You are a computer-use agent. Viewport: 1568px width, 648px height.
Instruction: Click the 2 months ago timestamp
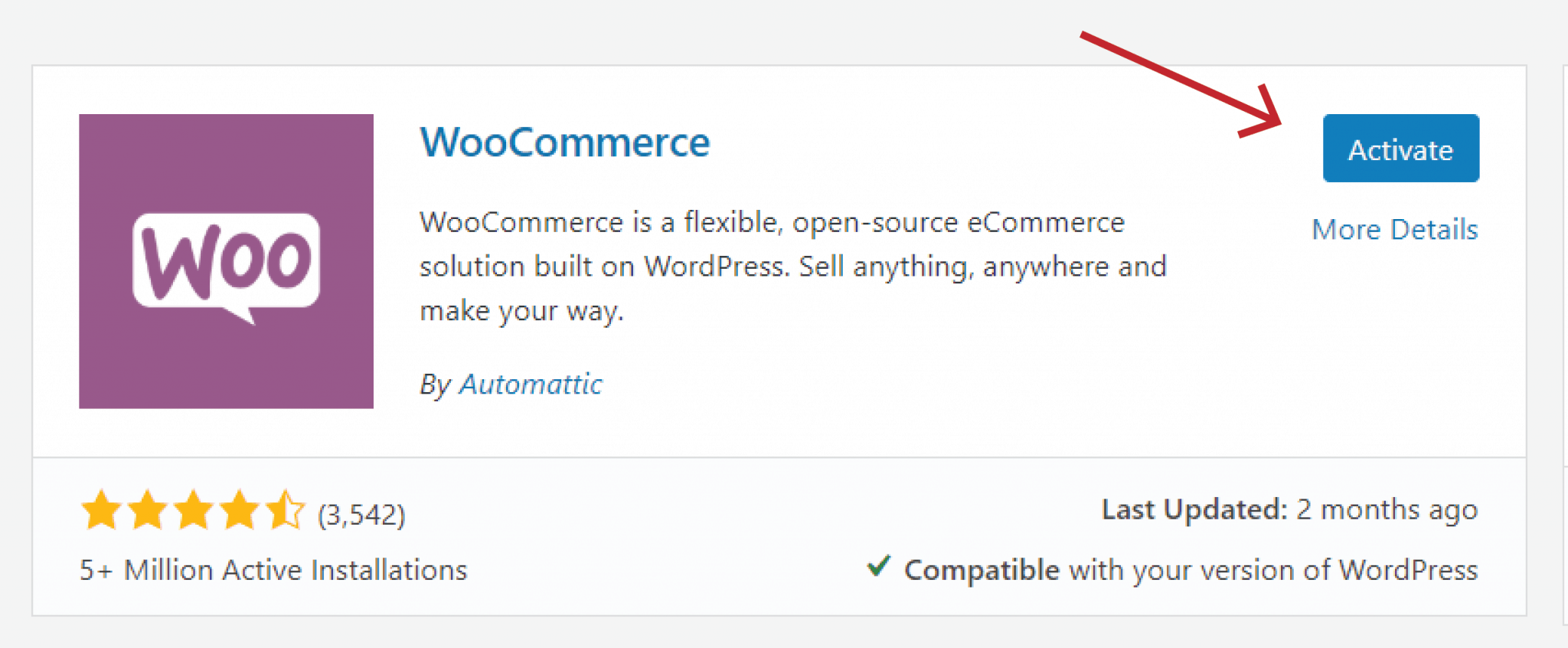[1387, 509]
